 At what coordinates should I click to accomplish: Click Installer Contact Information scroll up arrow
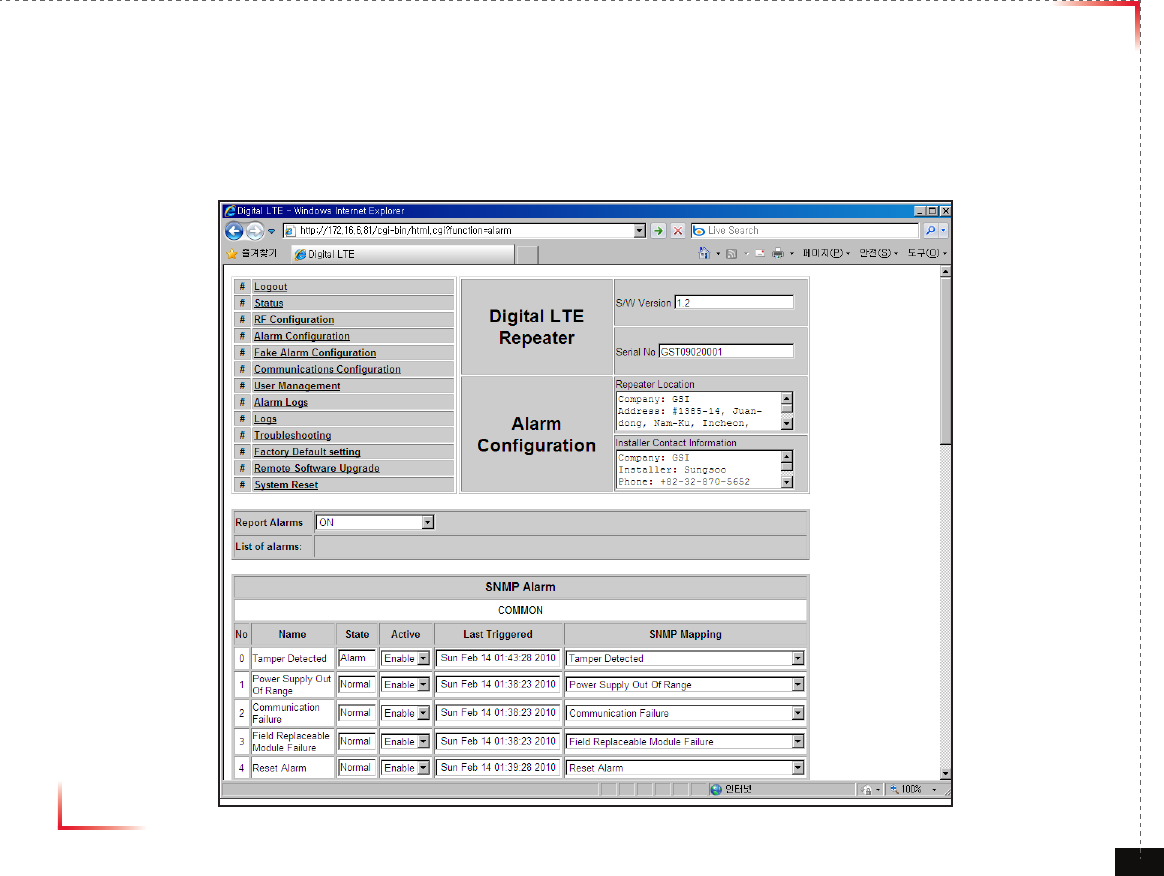click(x=787, y=456)
